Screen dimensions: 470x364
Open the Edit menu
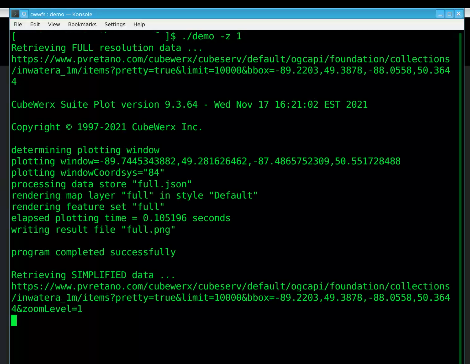(35, 24)
